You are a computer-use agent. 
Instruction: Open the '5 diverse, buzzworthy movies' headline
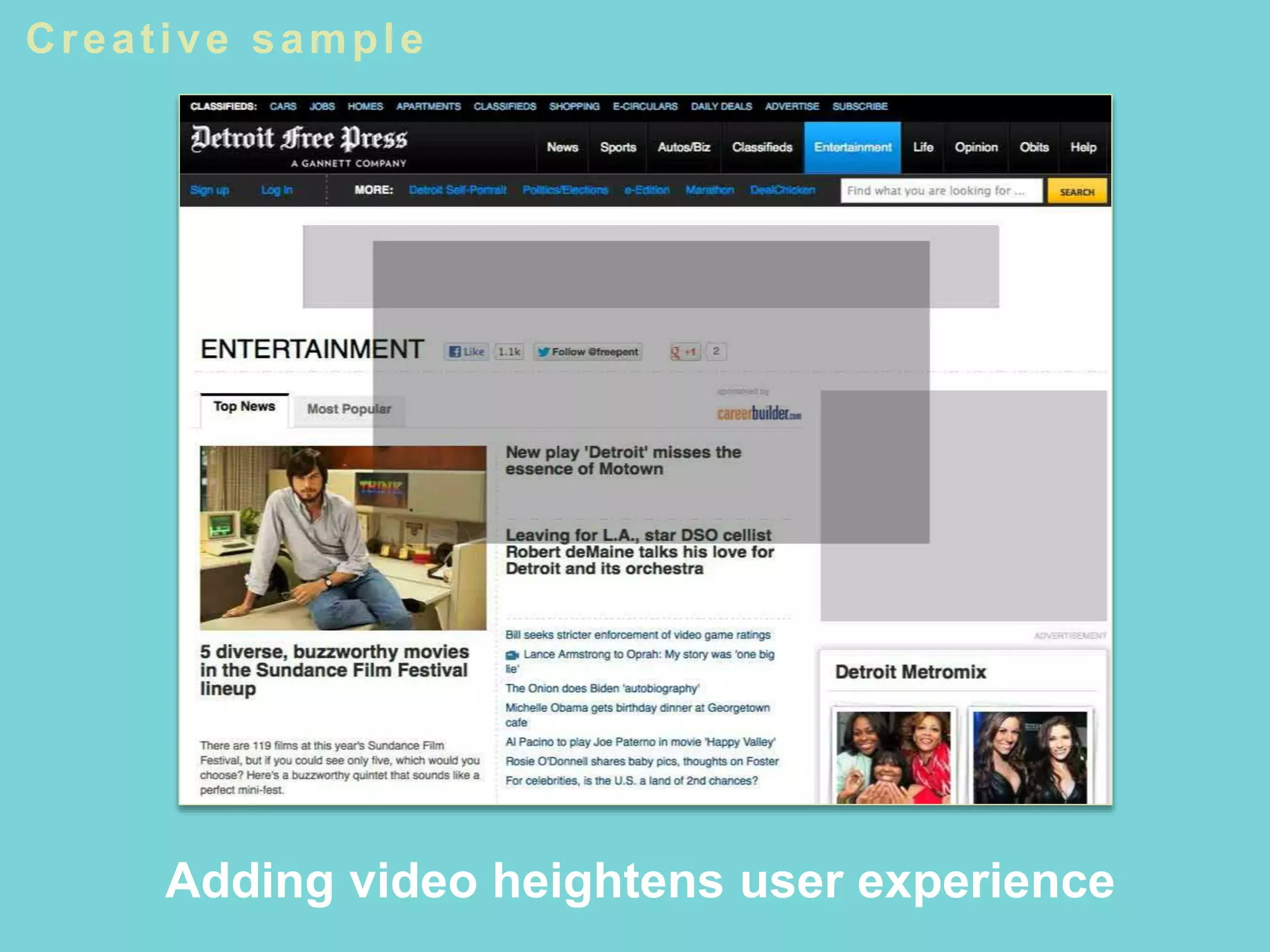point(334,670)
